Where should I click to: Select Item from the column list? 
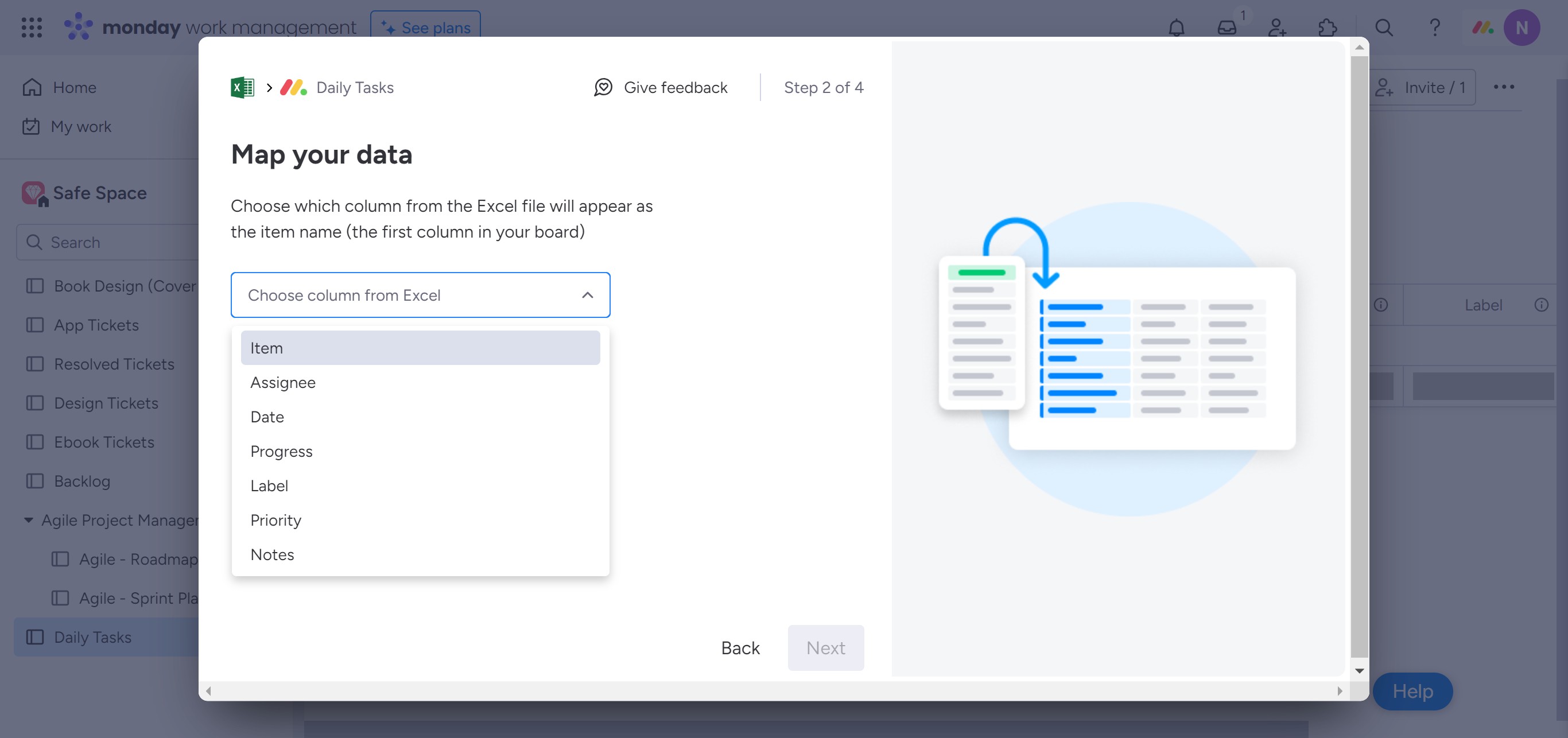pos(420,348)
